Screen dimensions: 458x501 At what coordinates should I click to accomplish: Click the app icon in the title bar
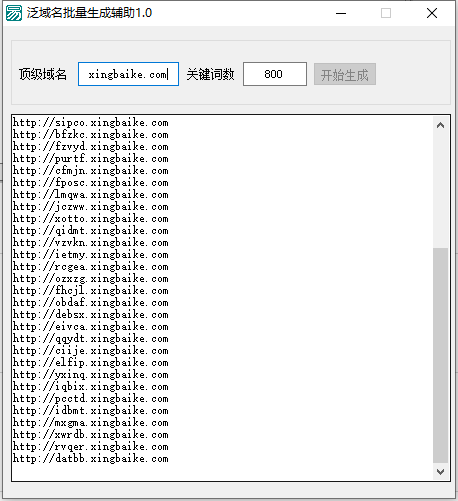click(14, 13)
